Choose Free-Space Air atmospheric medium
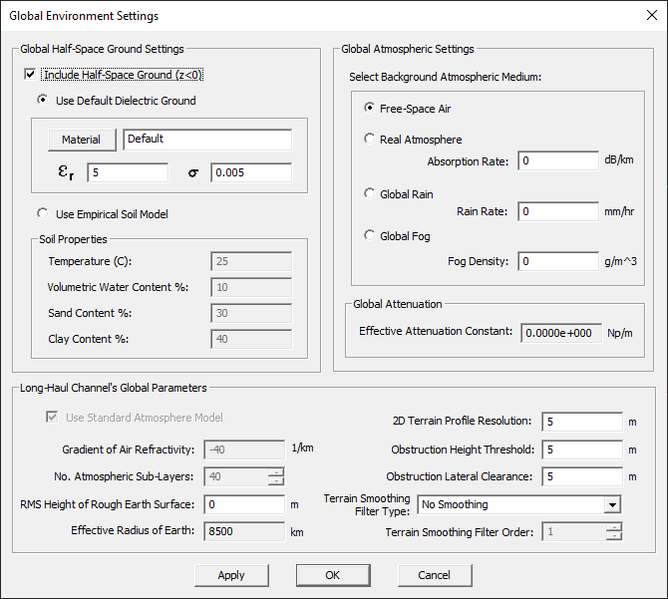This screenshot has height=599, width=668. (x=370, y=108)
